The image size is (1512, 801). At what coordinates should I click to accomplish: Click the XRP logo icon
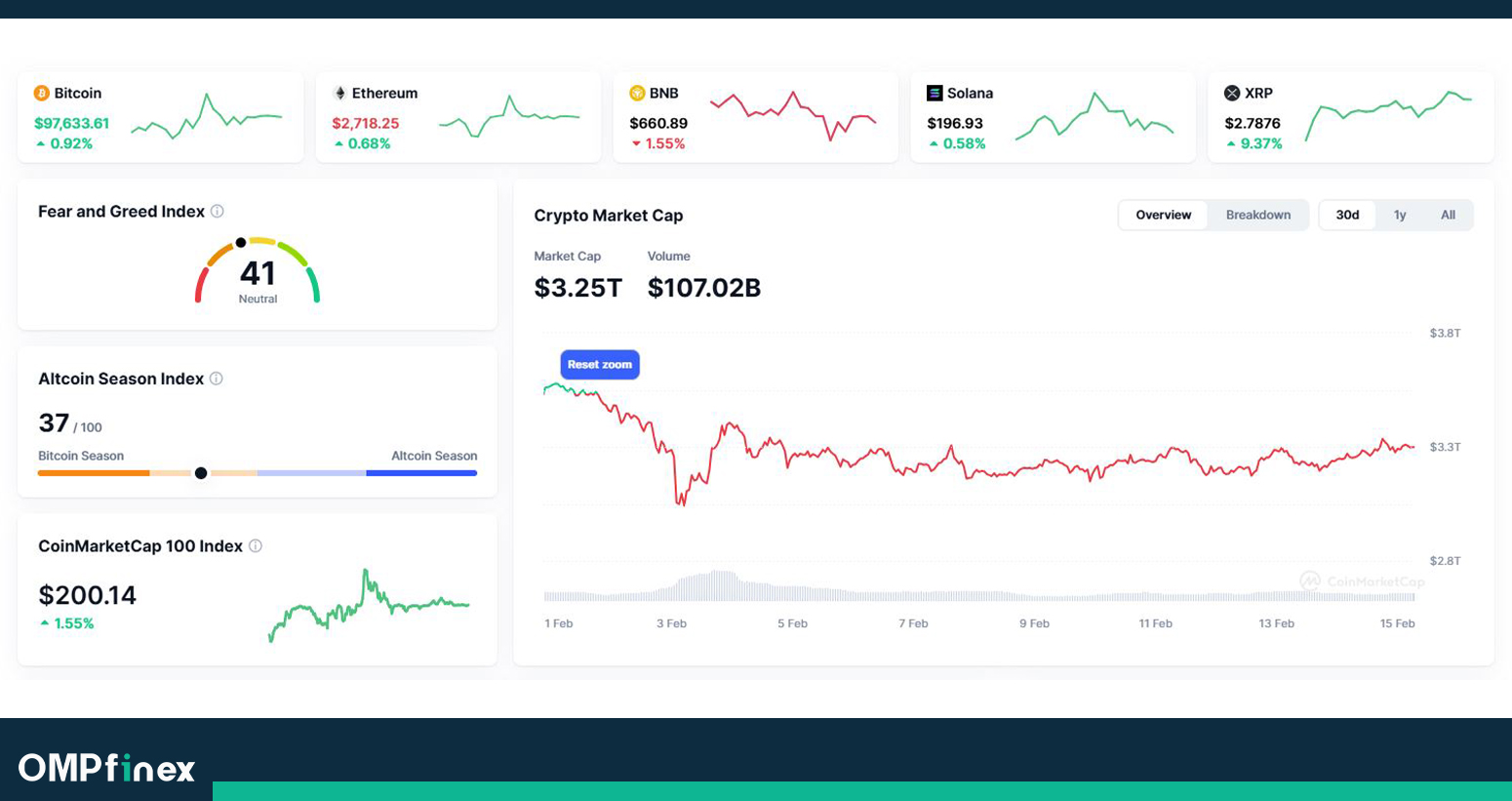point(1232,94)
